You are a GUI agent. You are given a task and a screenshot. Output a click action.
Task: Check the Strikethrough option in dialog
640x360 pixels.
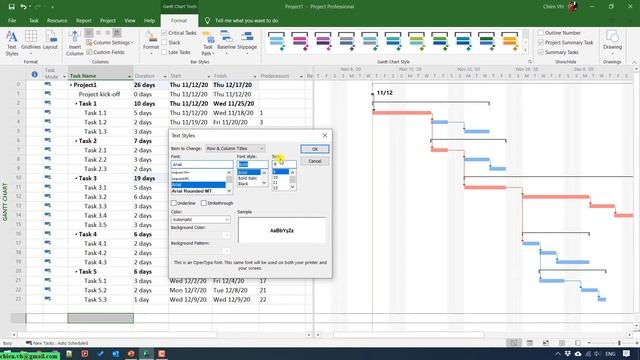204,203
